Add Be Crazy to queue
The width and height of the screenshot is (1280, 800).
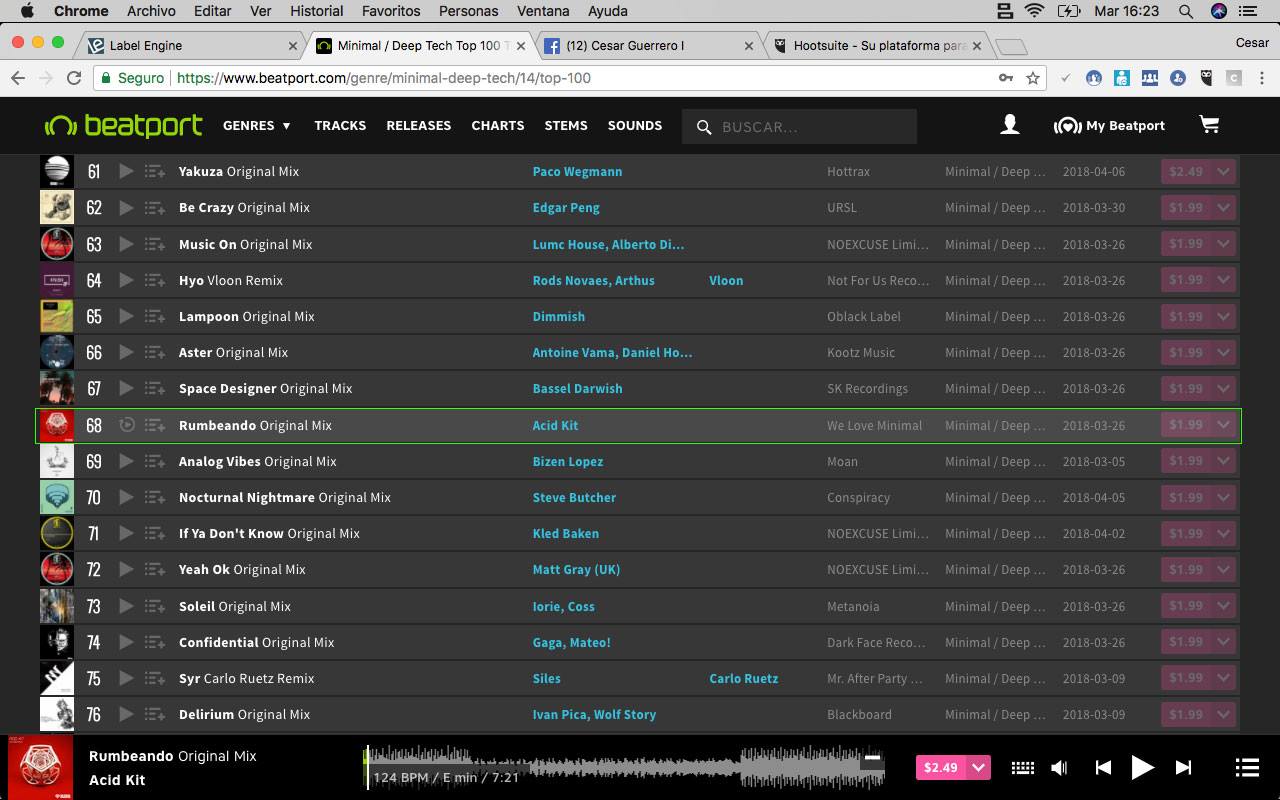tap(155, 208)
